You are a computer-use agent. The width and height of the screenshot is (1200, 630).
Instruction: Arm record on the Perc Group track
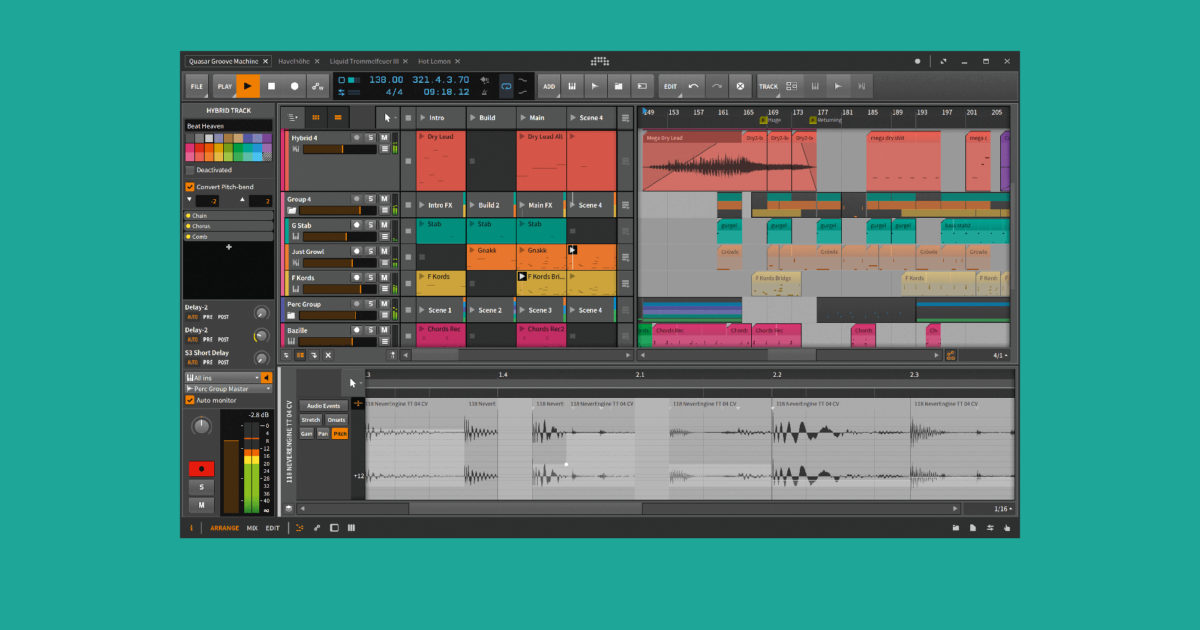coord(356,303)
